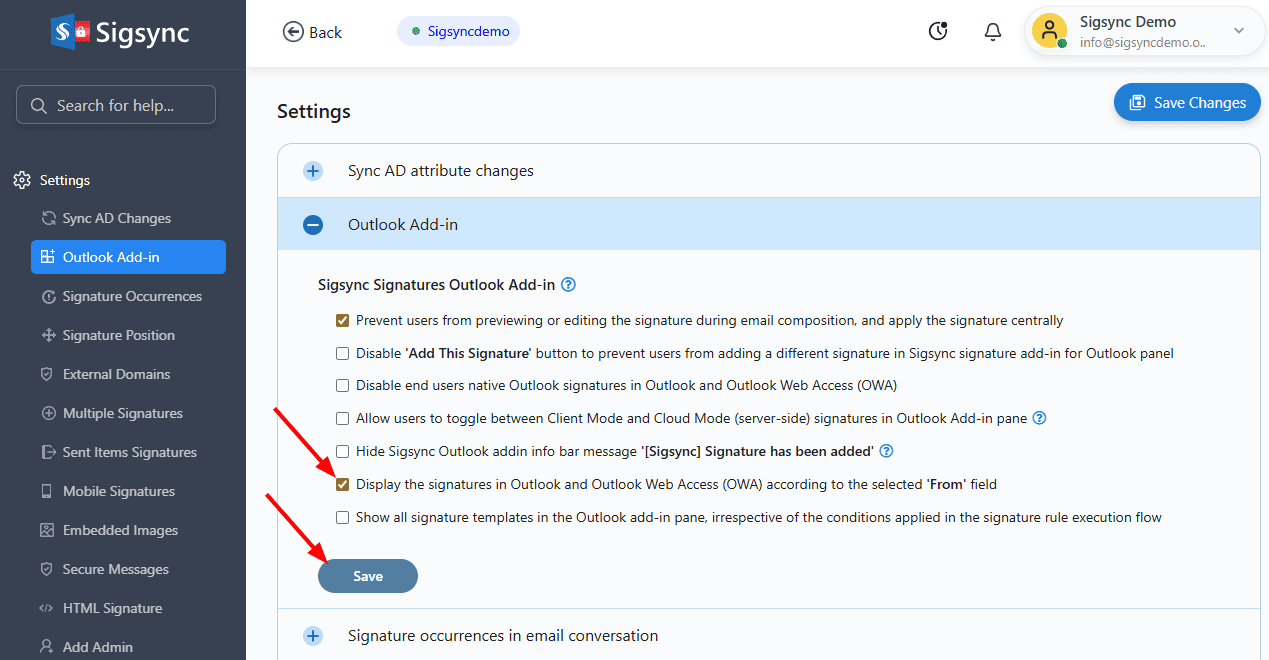The height and width of the screenshot is (660, 1269).
Task: Go Back using the header button
Action: point(312,32)
